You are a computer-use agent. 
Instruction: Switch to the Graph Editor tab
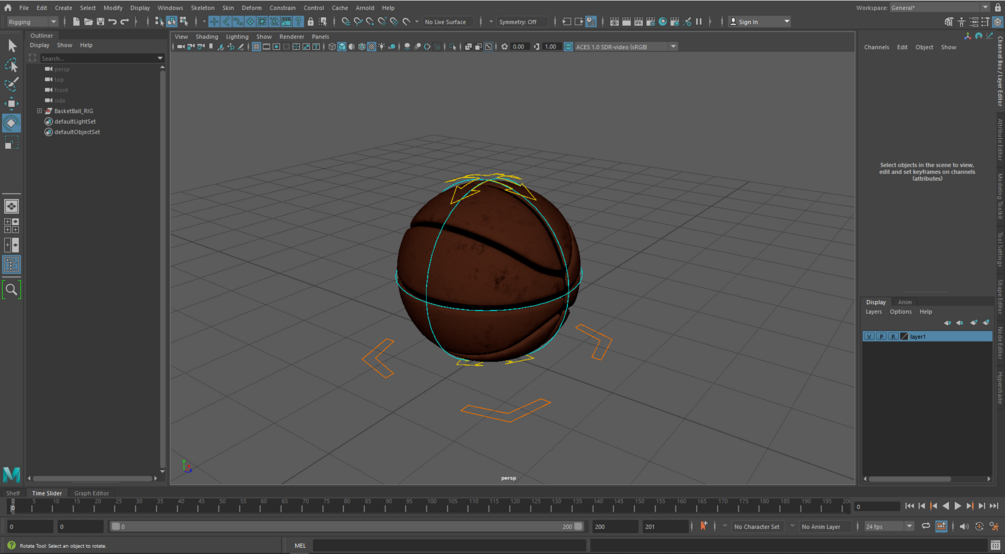(92, 493)
